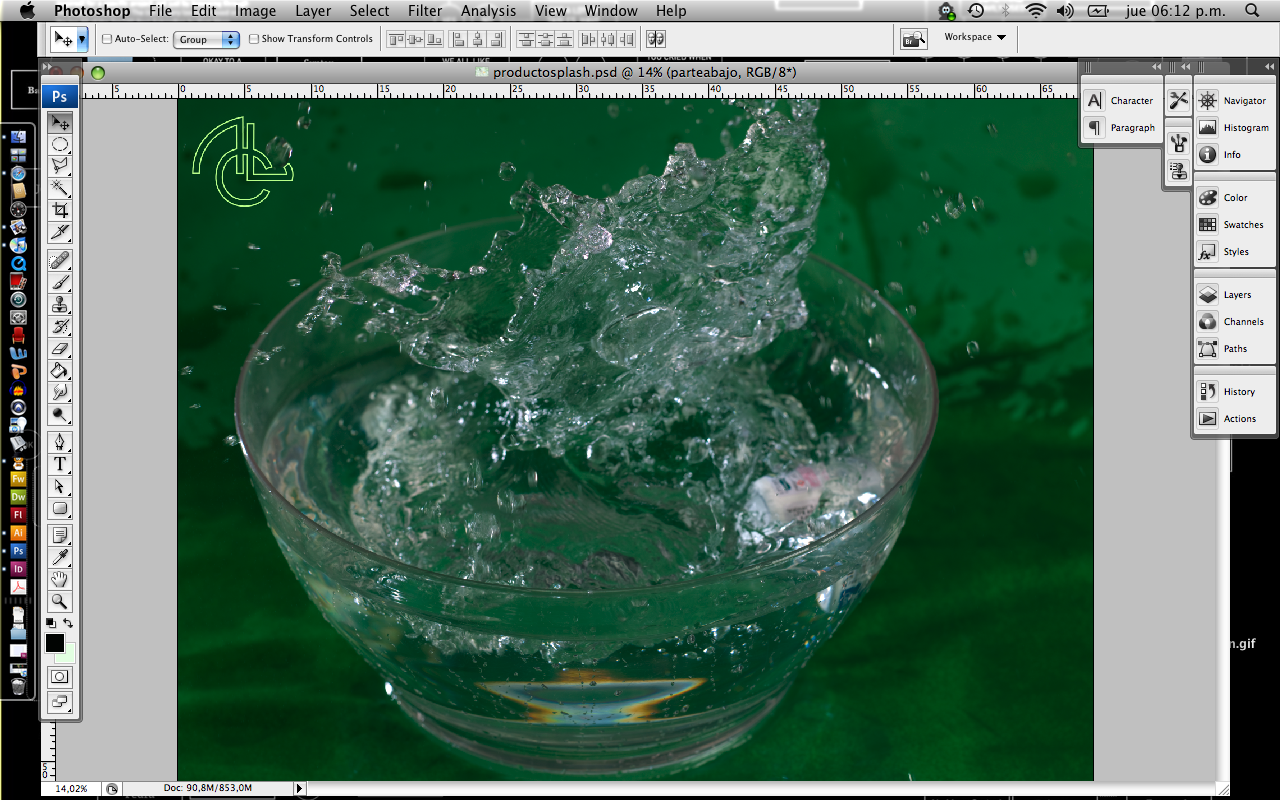Open the Layers panel
Screen dimensions: 1280x800
click(x=1236, y=294)
